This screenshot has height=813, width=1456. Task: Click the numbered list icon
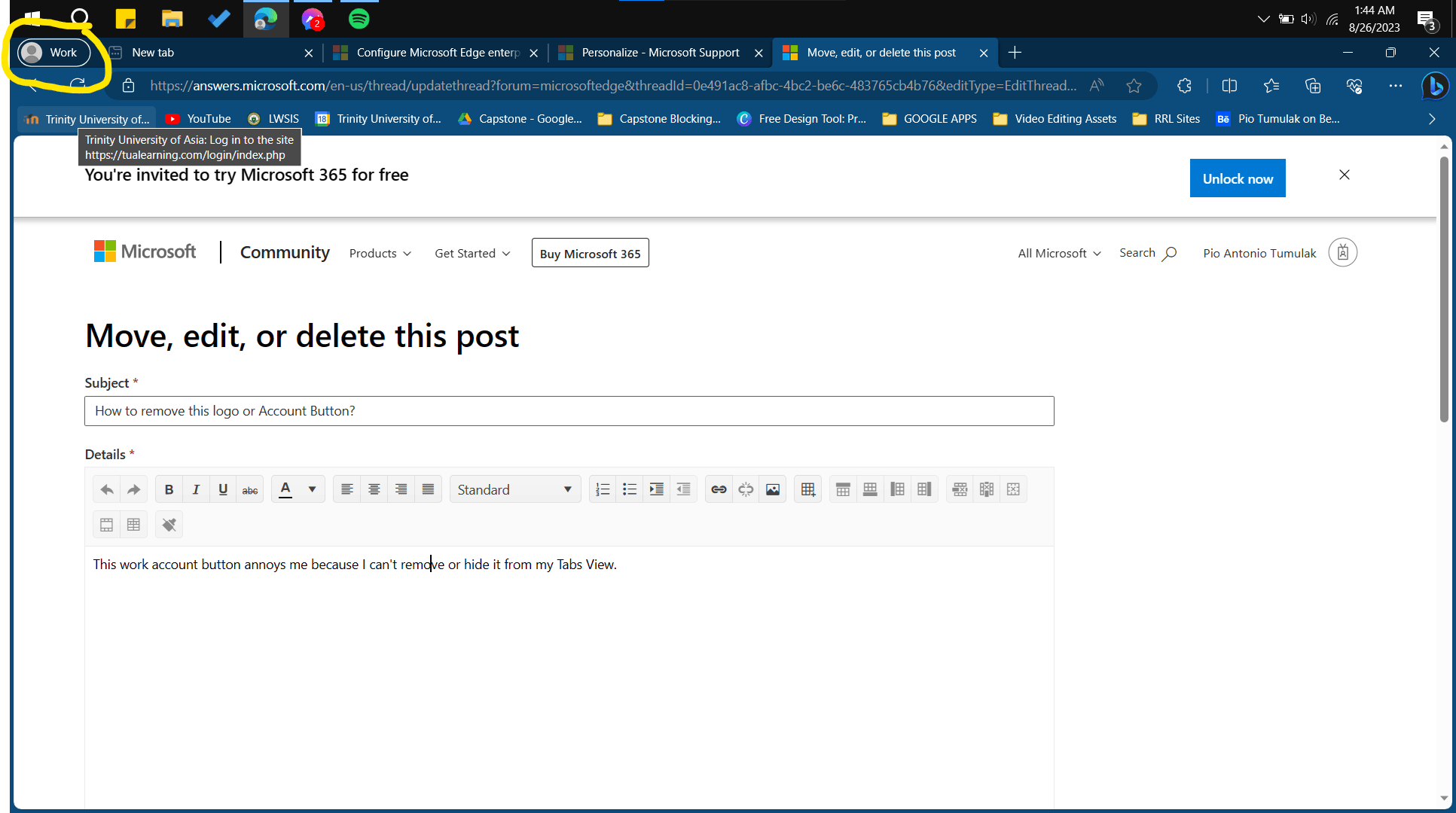tap(603, 489)
